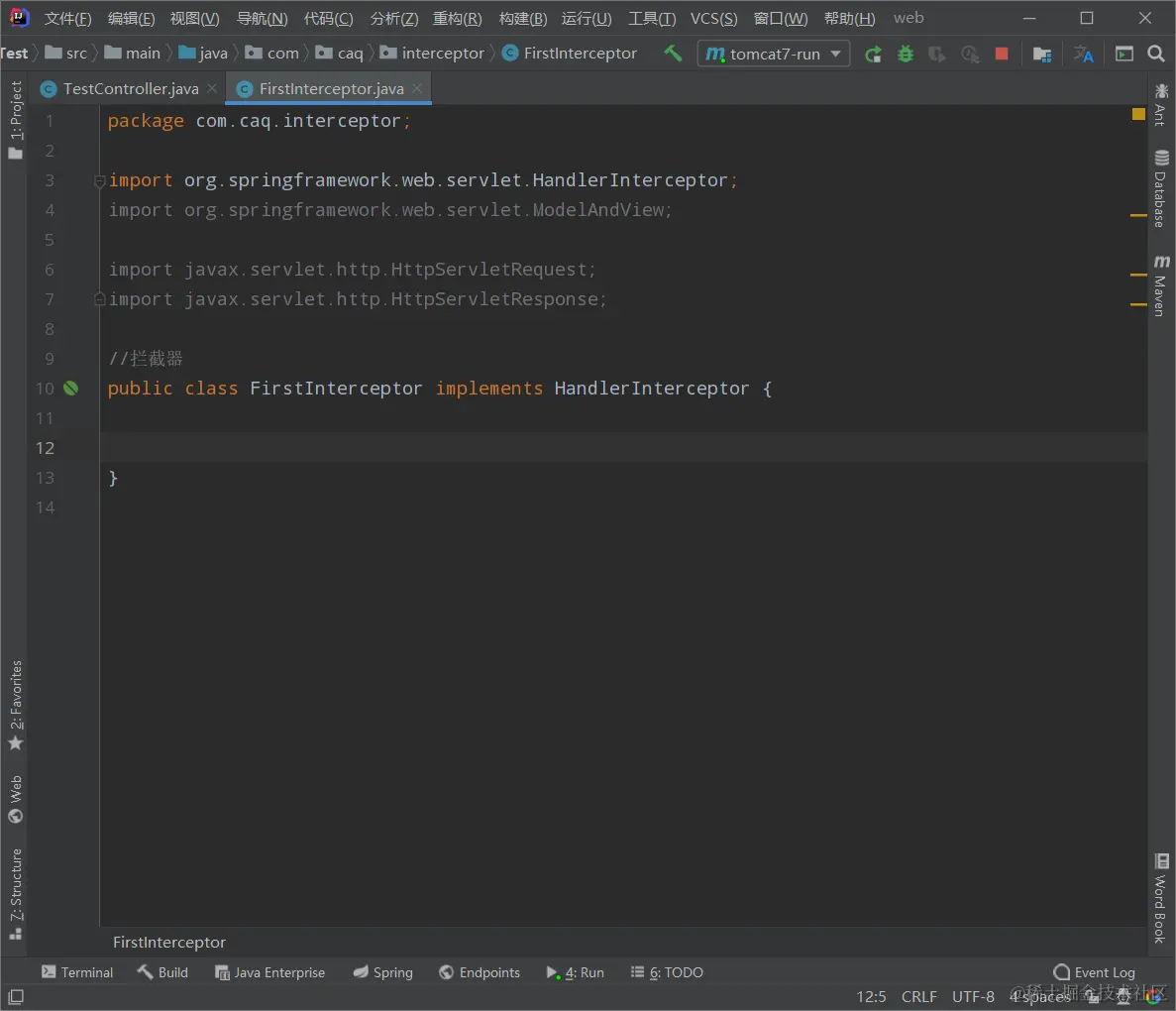Click the src breadcrumb folder

[x=66, y=54]
